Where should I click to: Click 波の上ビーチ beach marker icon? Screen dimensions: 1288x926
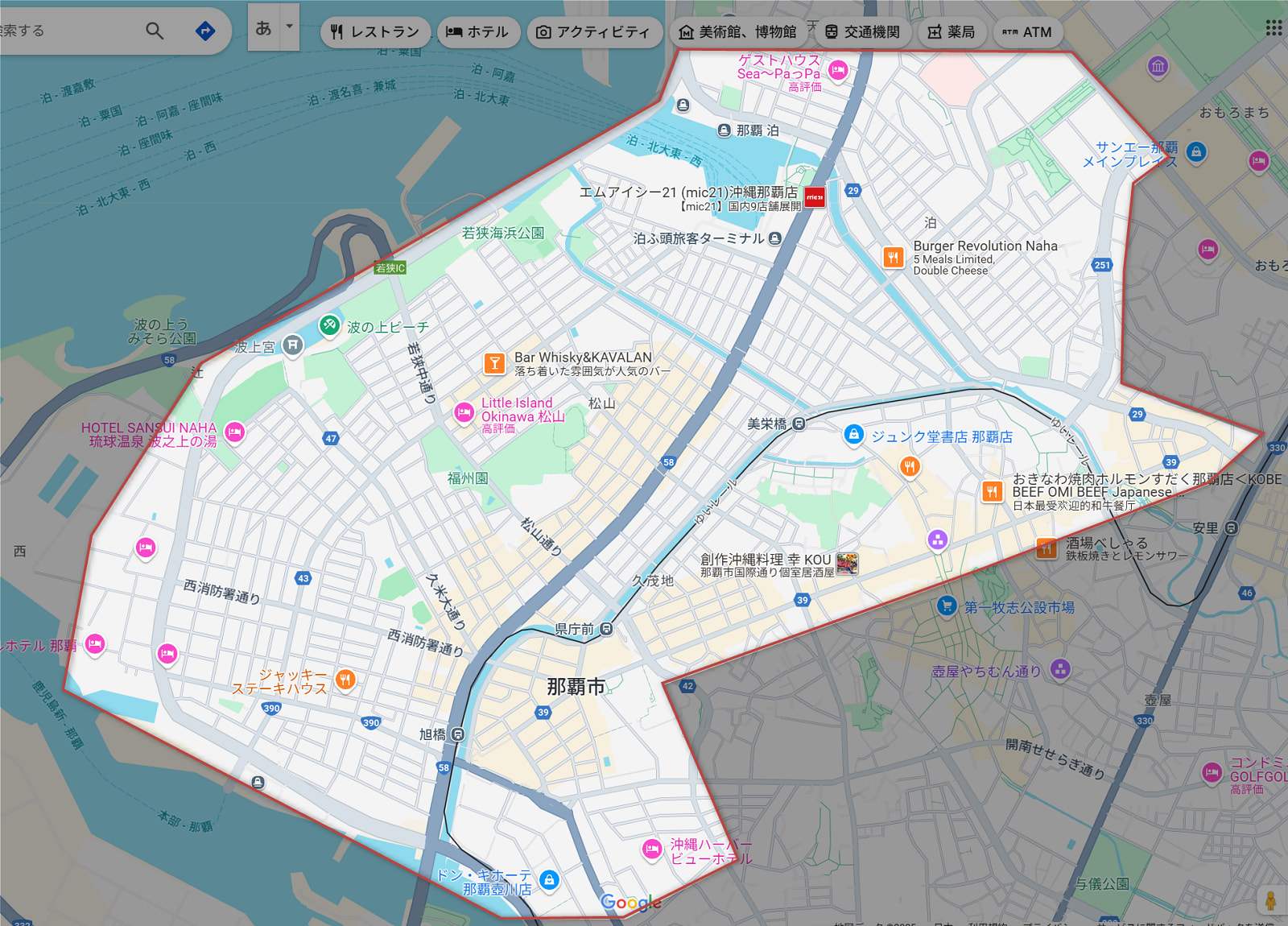tap(329, 325)
